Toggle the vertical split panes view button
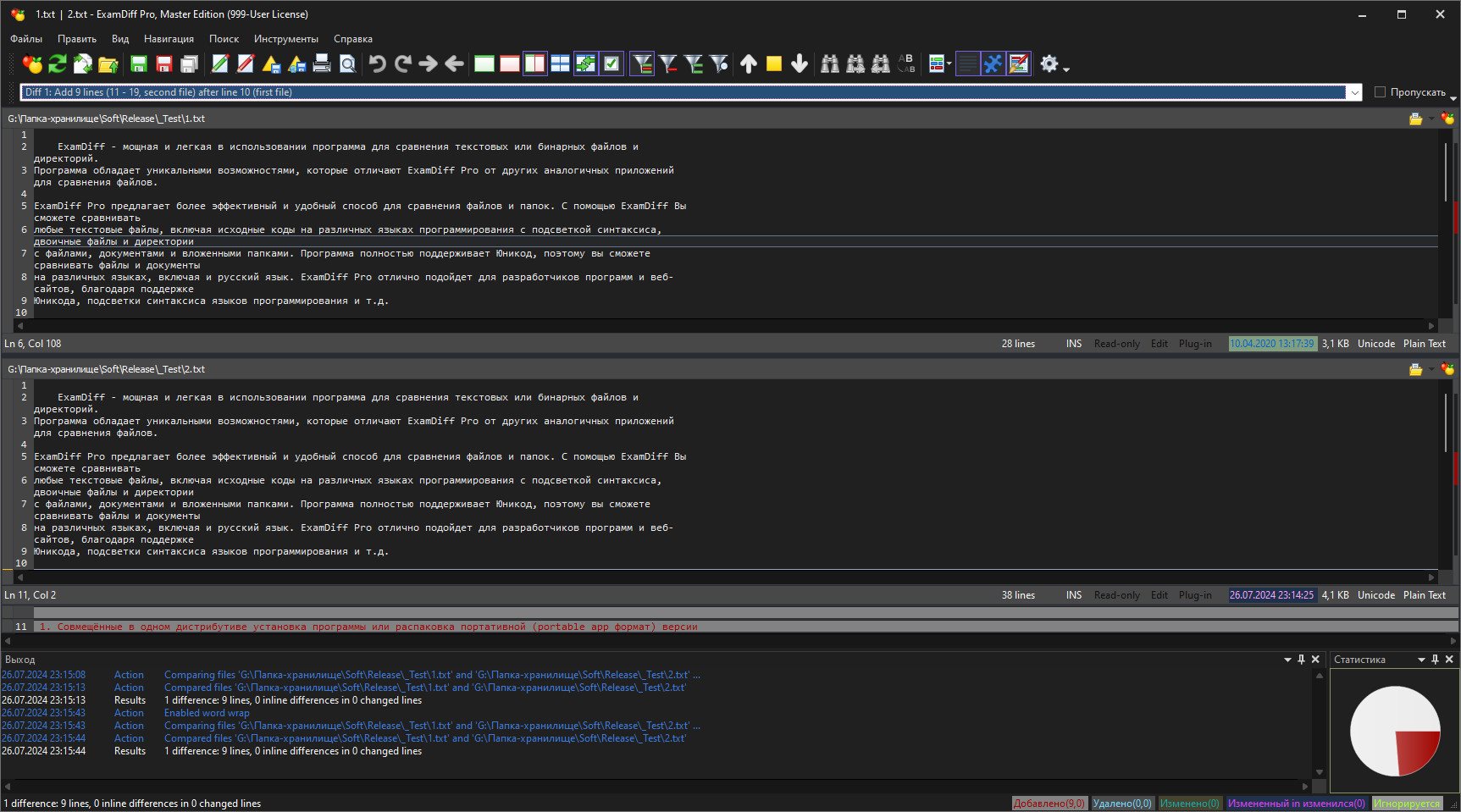This screenshot has height=812, width=1461. [x=535, y=64]
